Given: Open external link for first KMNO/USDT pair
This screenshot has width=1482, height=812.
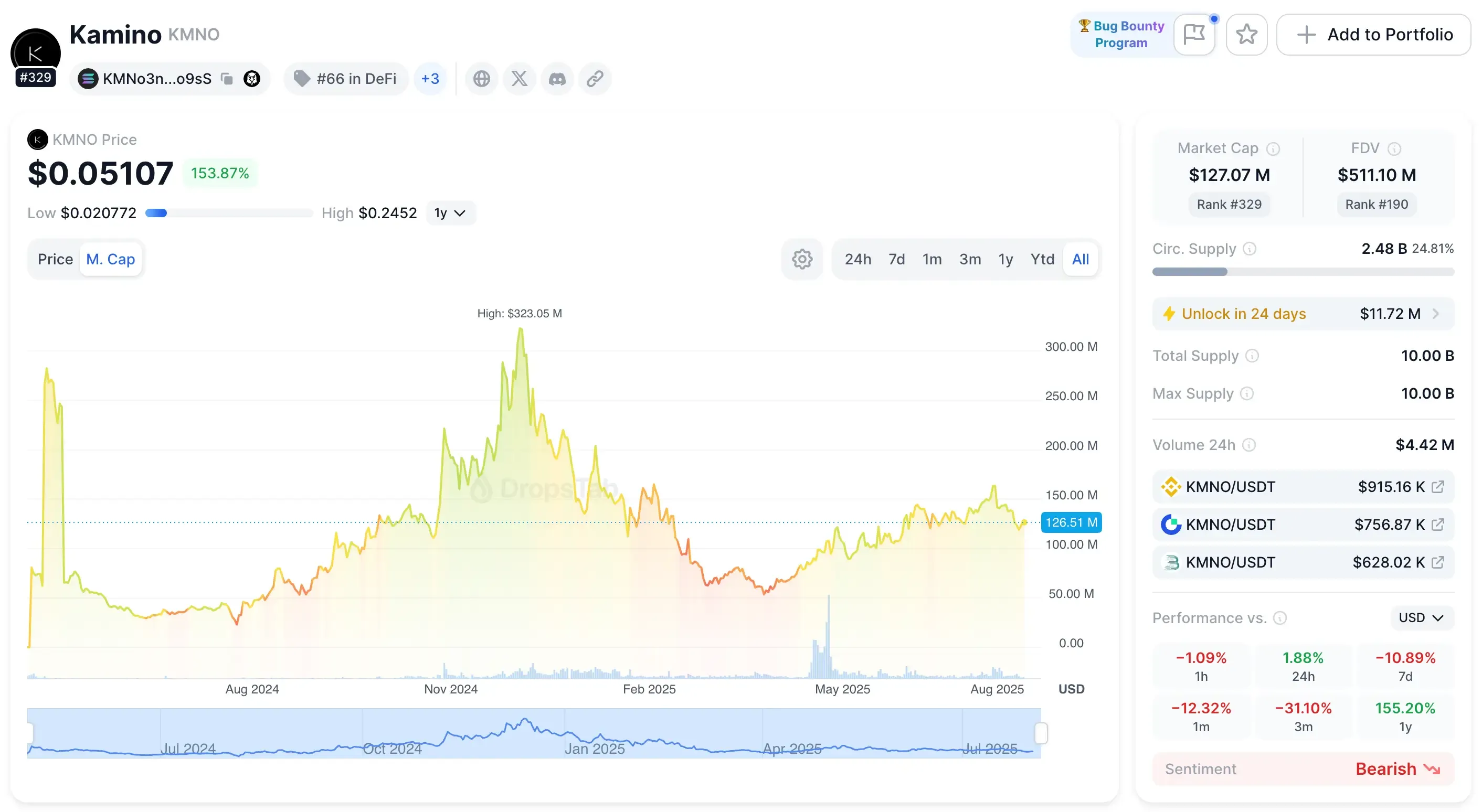Looking at the screenshot, I should 1438,486.
